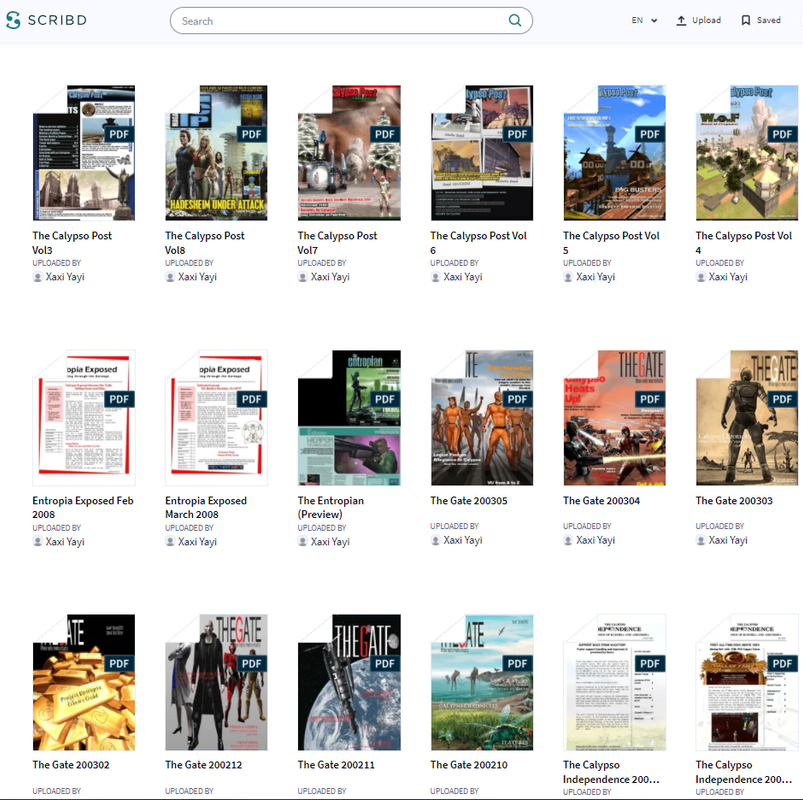Open Entropia Exposed Feb 2008 cover thumbnail
Image resolution: width=803 pixels, height=800 pixels.
(84, 417)
